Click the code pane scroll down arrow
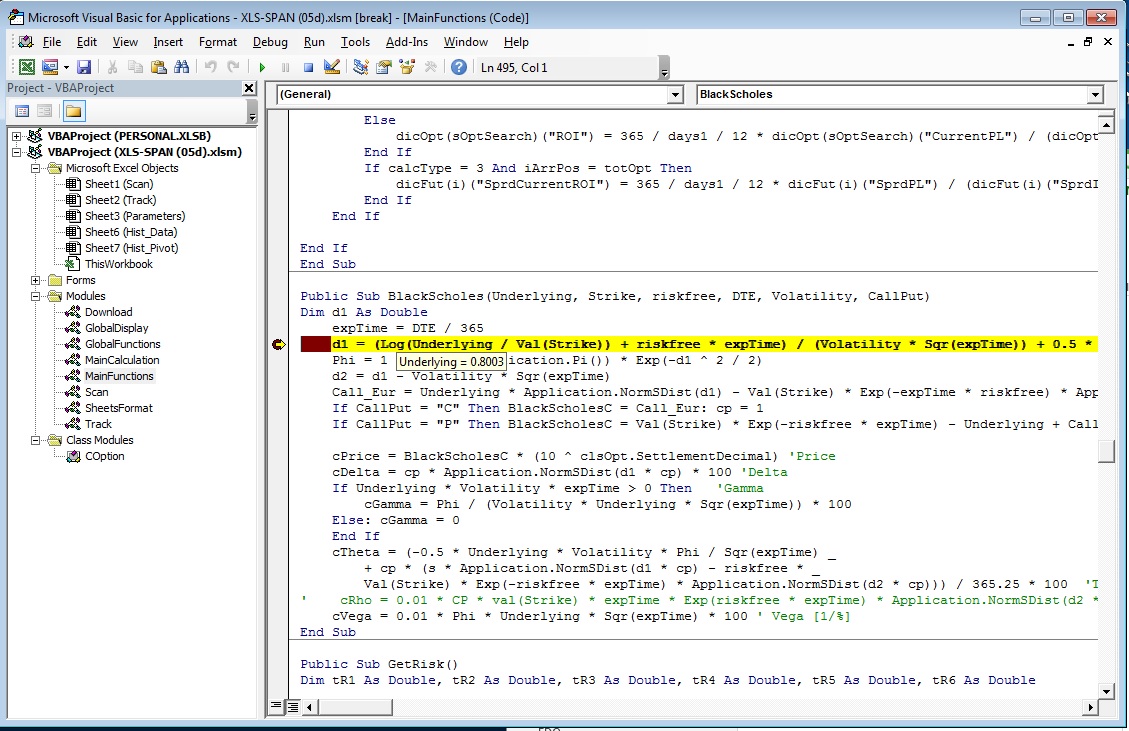1129x731 pixels. coord(1107,691)
